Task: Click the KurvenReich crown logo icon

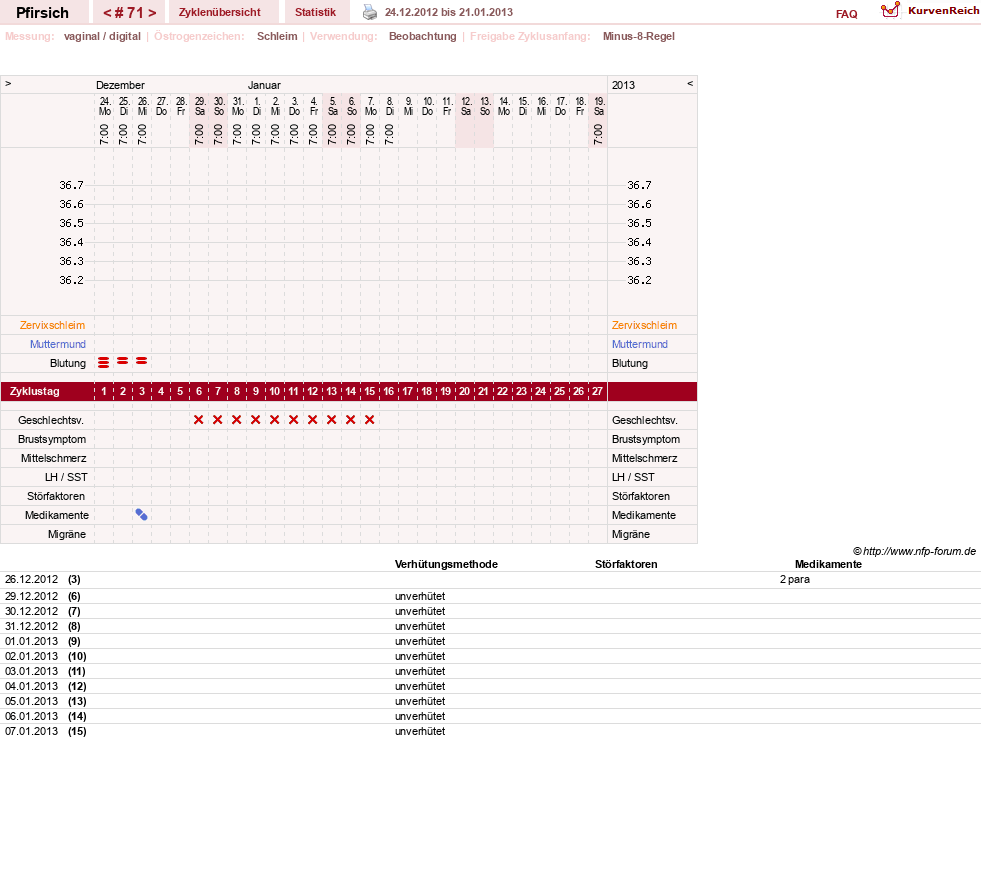Action: 890,10
